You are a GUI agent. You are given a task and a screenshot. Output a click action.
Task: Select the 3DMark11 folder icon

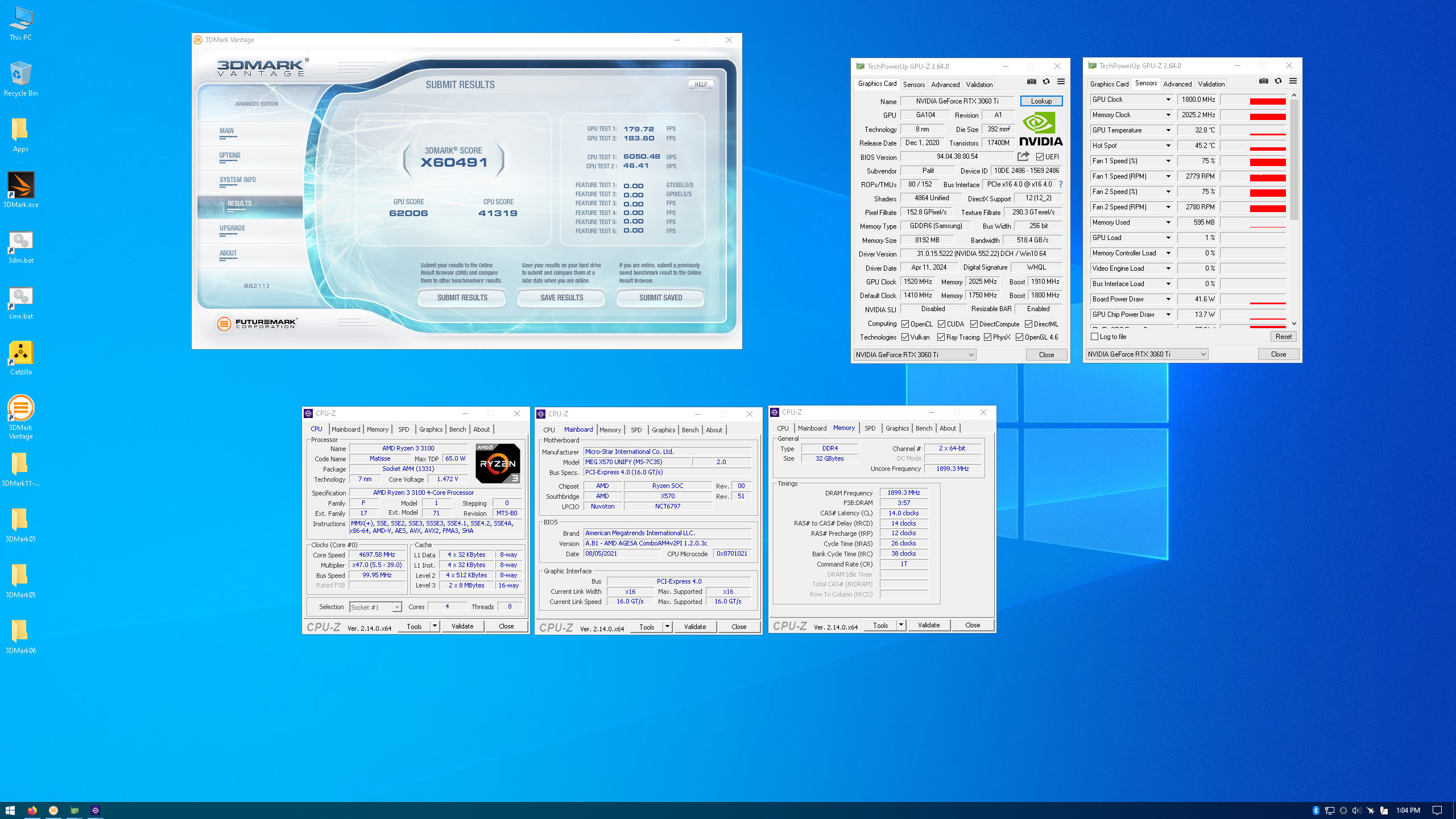click(x=20, y=469)
